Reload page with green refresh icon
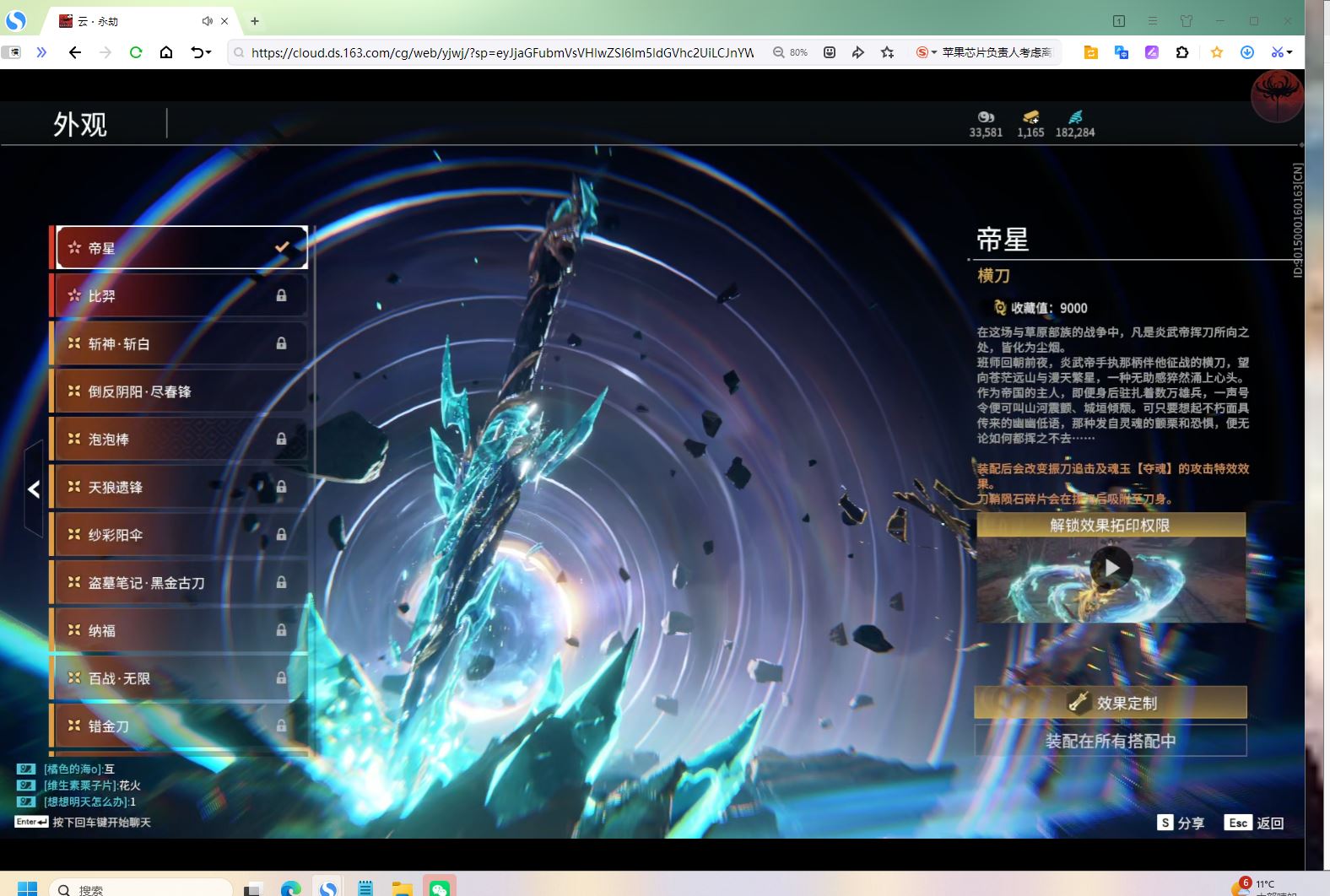Viewport: 1330px width, 896px height. pyautogui.click(x=136, y=52)
